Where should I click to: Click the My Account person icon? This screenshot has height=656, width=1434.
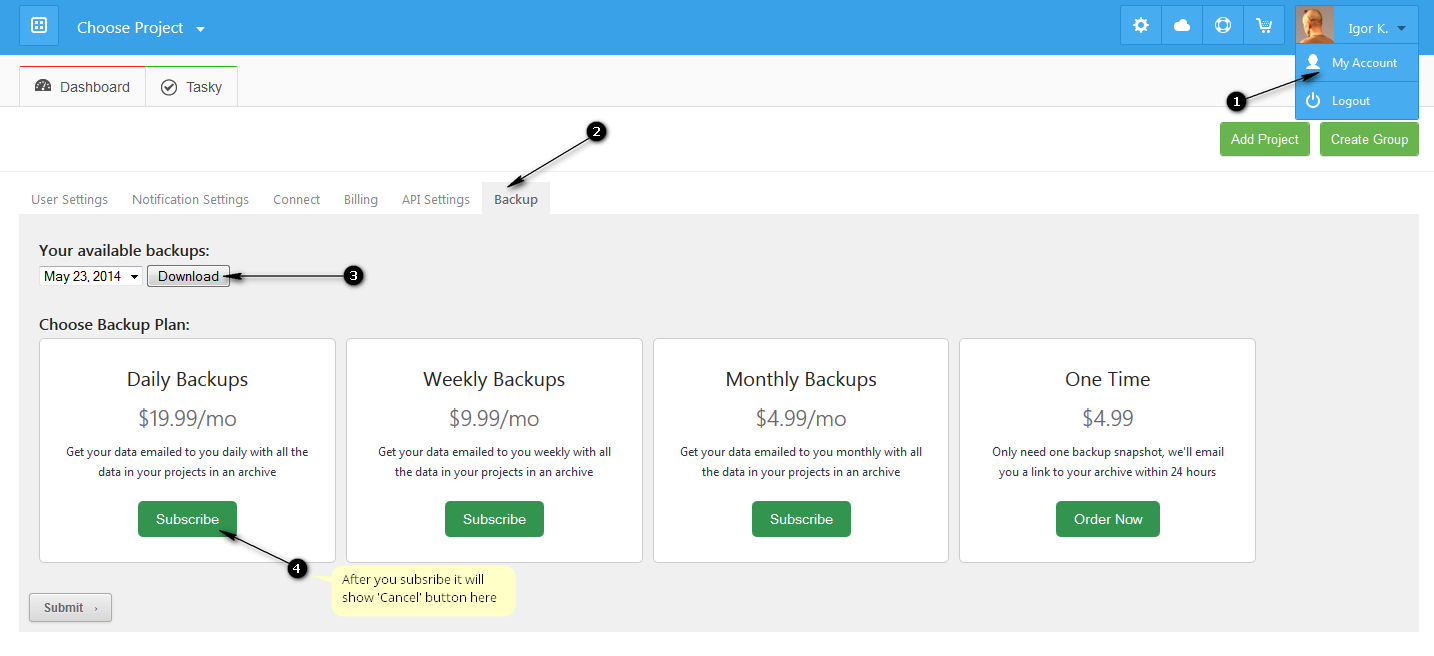(1313, 62)
